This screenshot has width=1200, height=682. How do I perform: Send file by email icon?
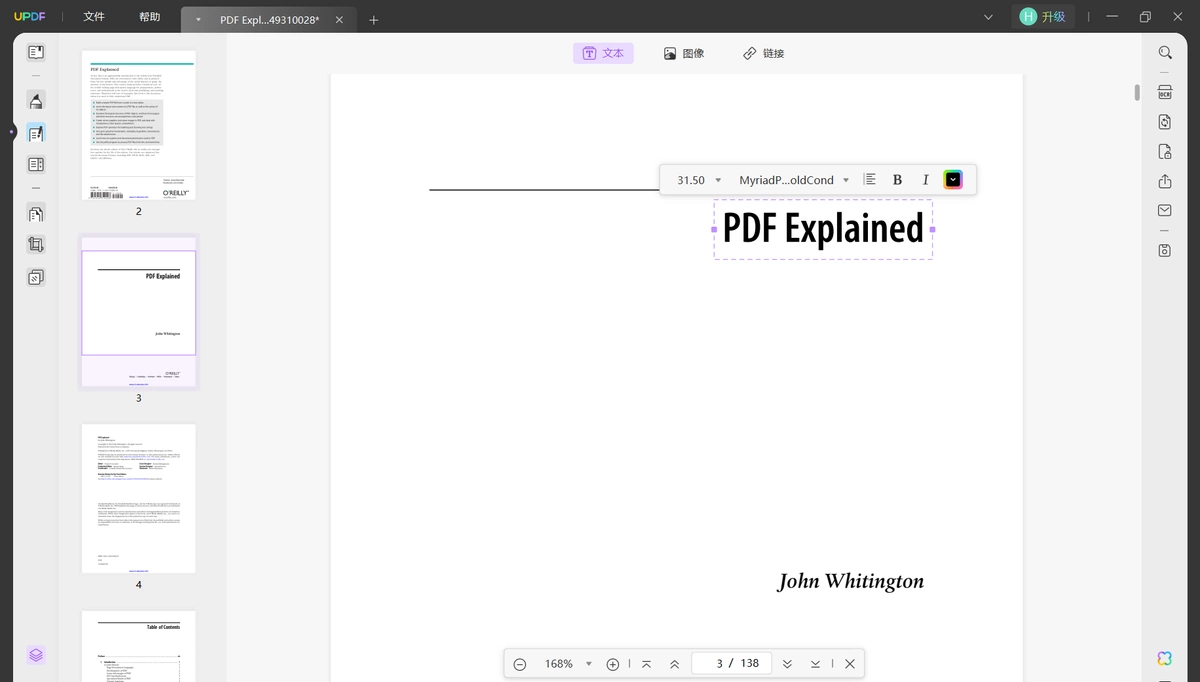tap(1165, 211)
